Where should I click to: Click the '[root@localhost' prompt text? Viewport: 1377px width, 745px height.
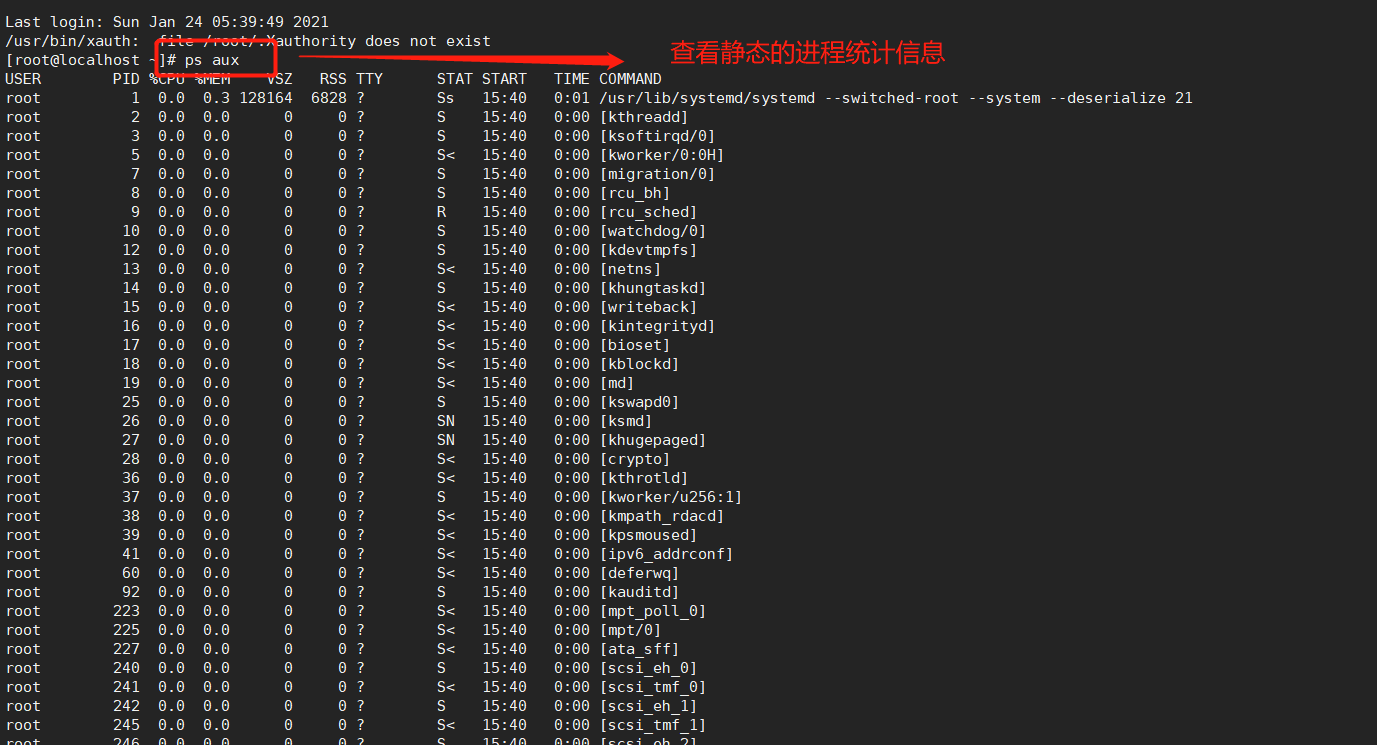tap(72, 60)
